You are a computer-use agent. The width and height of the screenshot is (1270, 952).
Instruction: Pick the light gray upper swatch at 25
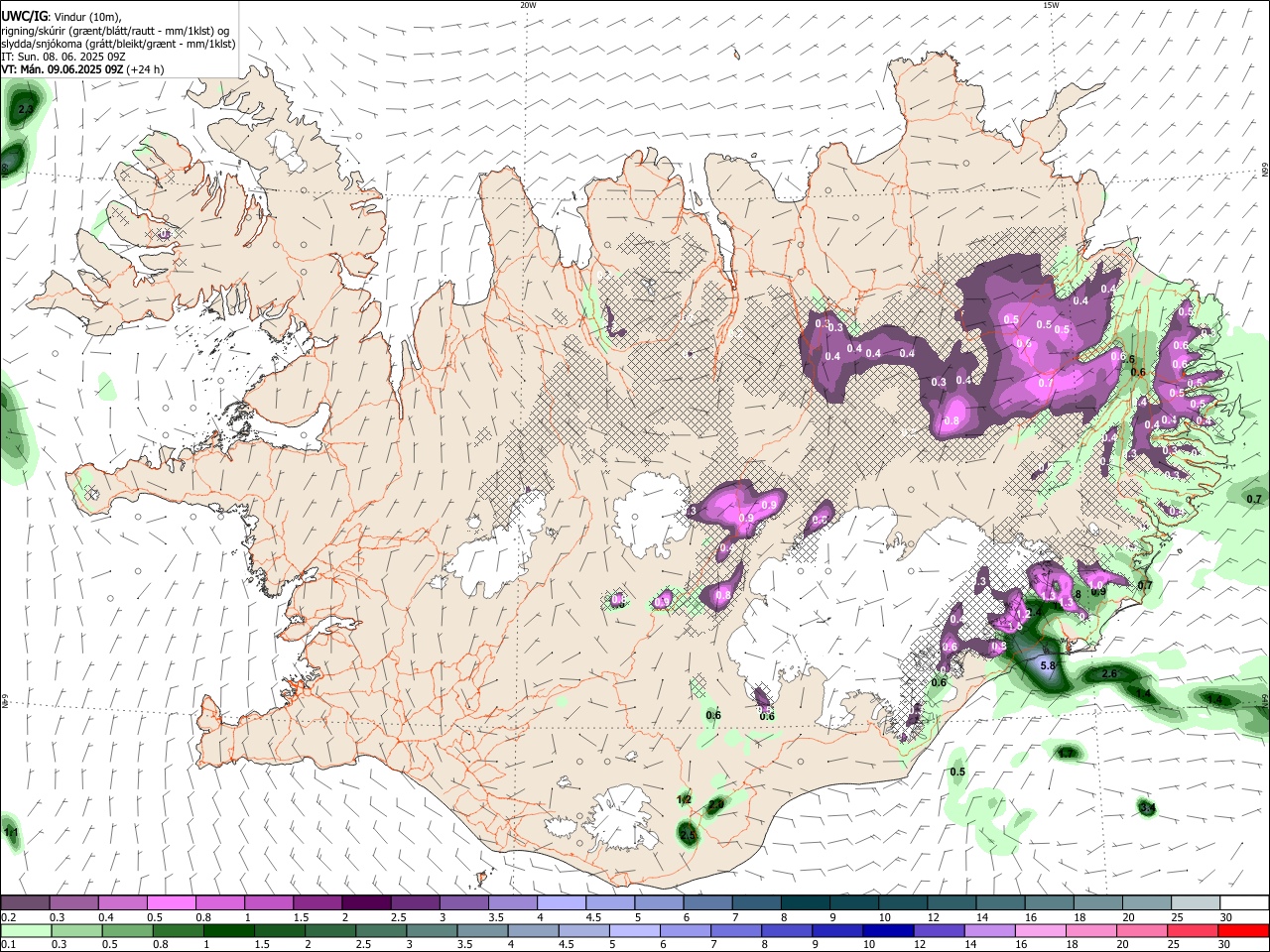pos(1195,903)
